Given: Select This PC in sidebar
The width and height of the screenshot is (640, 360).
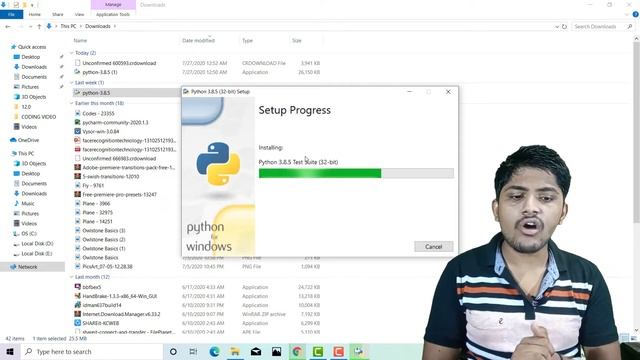Looking at the screenshot, I should point(26,153).
